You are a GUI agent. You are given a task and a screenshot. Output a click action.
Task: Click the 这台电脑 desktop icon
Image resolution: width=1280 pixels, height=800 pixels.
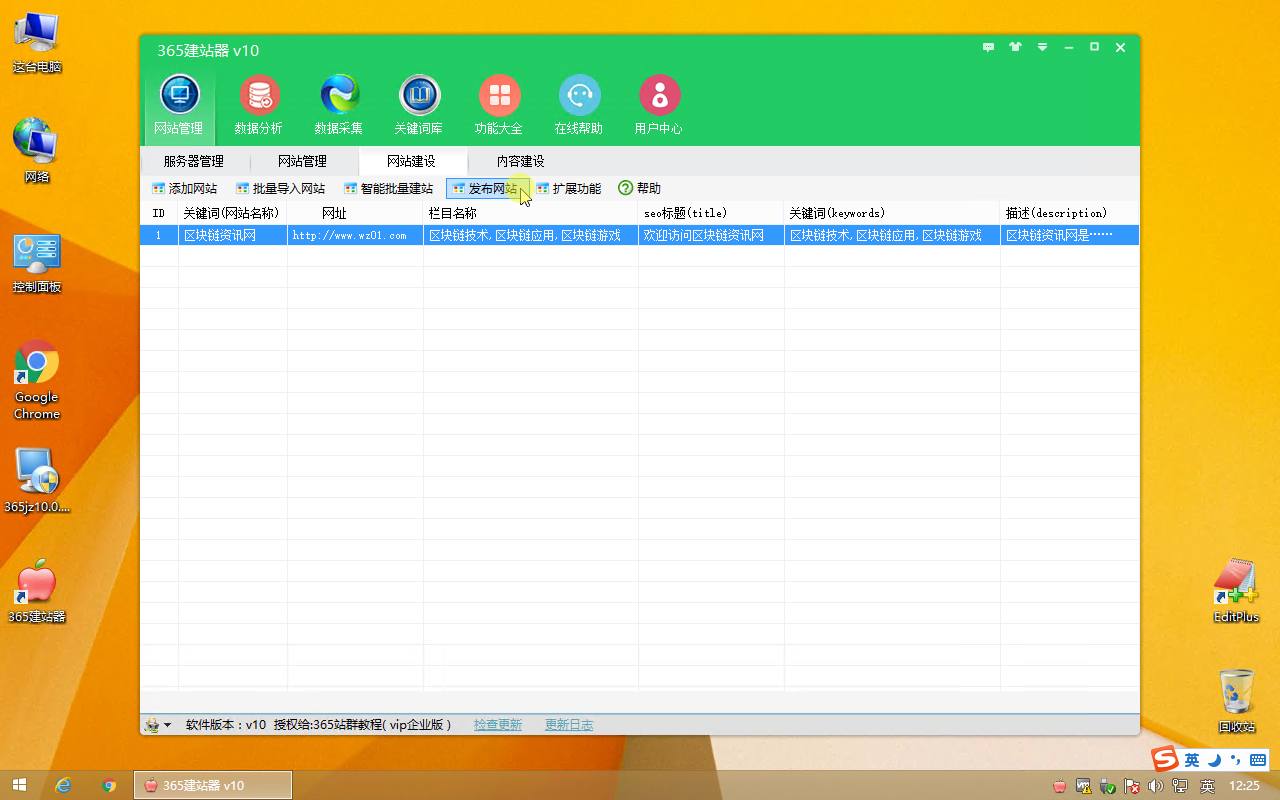click(37, 42)
